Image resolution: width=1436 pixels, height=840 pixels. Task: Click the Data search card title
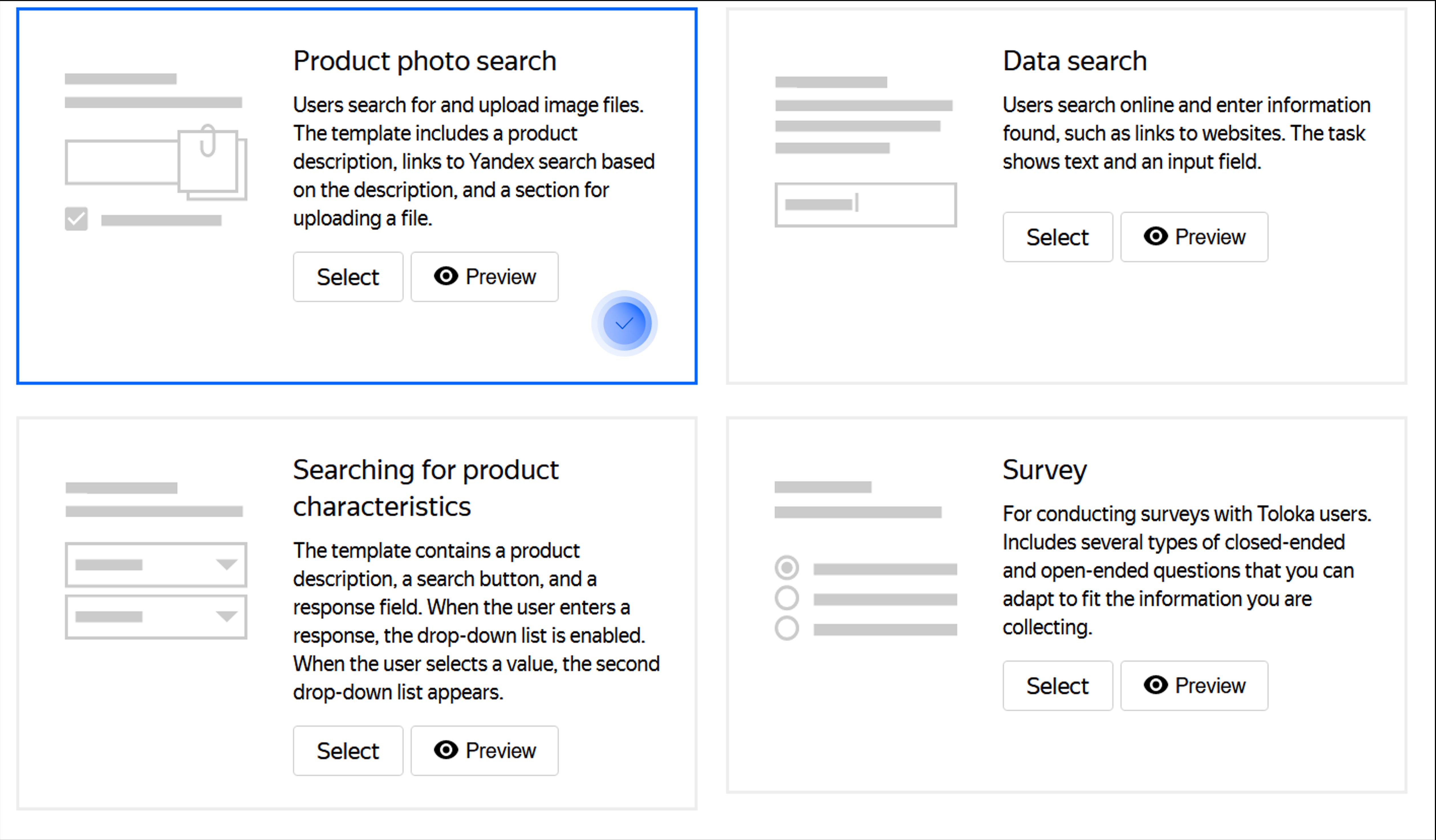(x=1075, y=61)
